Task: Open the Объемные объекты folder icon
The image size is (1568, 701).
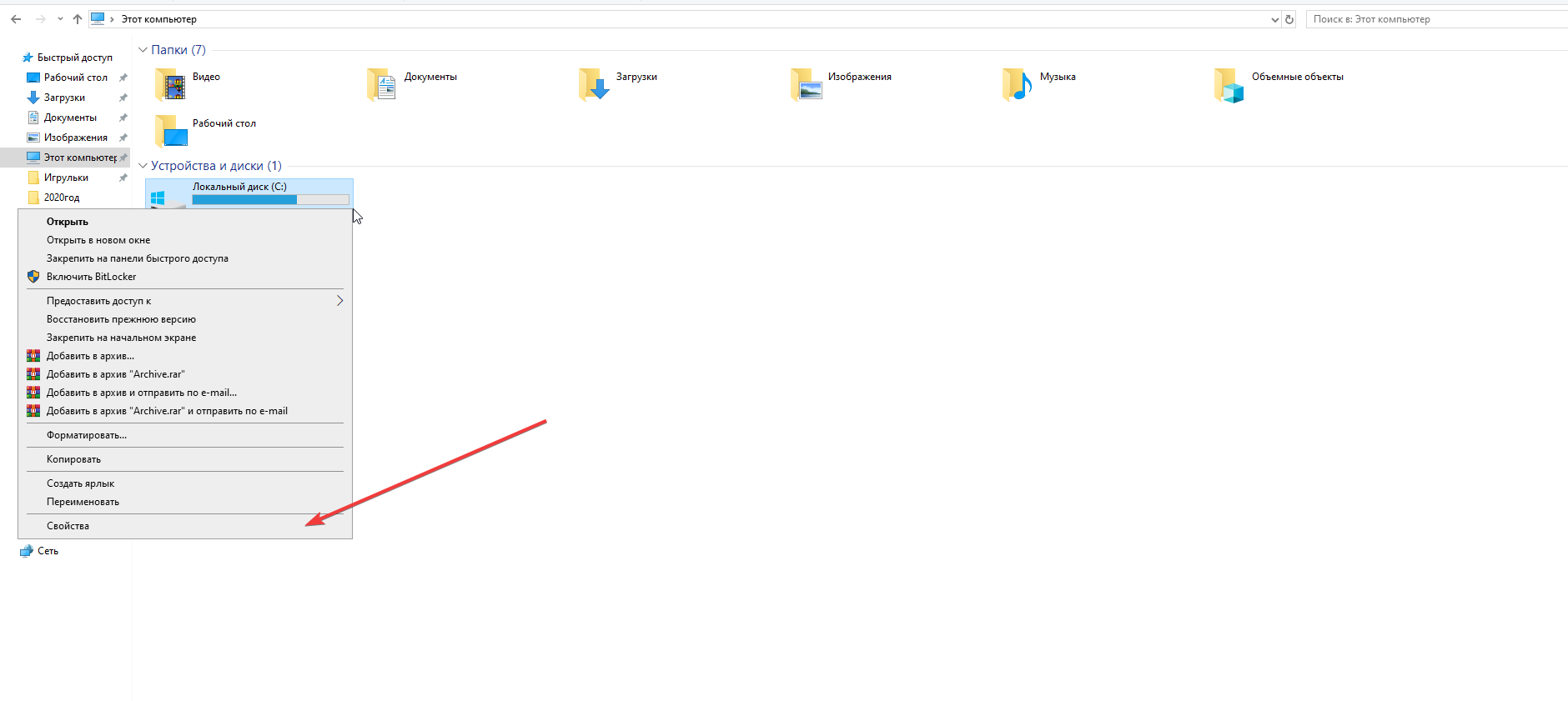Action: (1229, 85)
